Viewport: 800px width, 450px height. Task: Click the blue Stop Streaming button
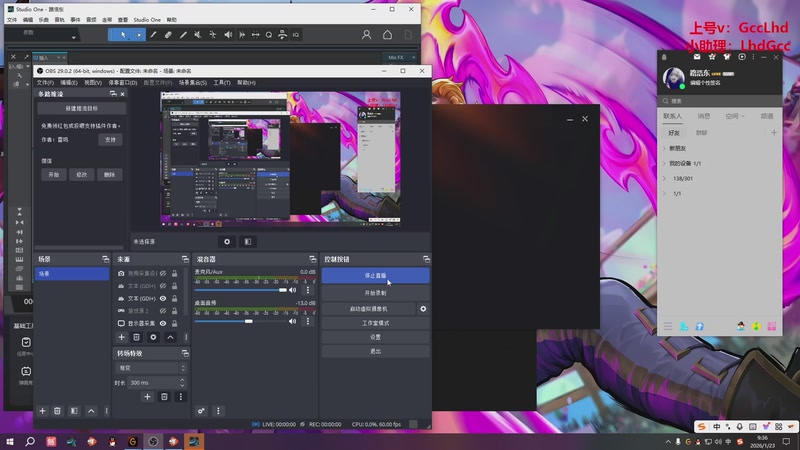pyautogui.click(x=376, y=276)
